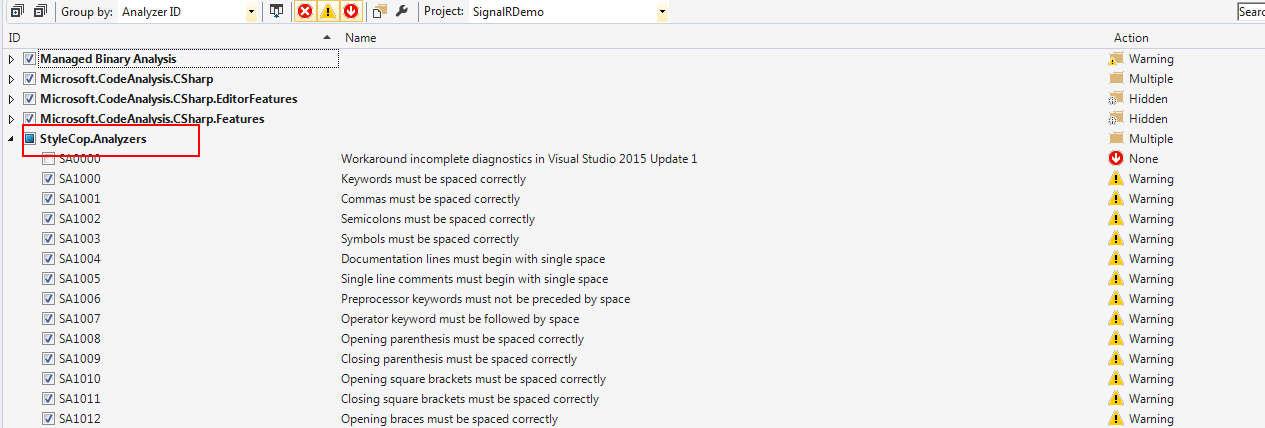Image resolution: width=1265 pixels, height=428 pixels.
Task: Click SA1008 warning triangle icon
Action: (x=1116, y=339)
